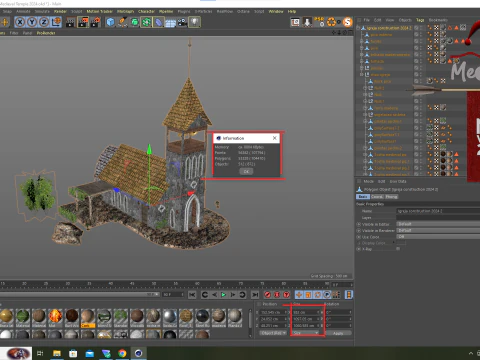Screen dimensions: 480x360
Task: Open the Render menu
Action: click(60, 11)
